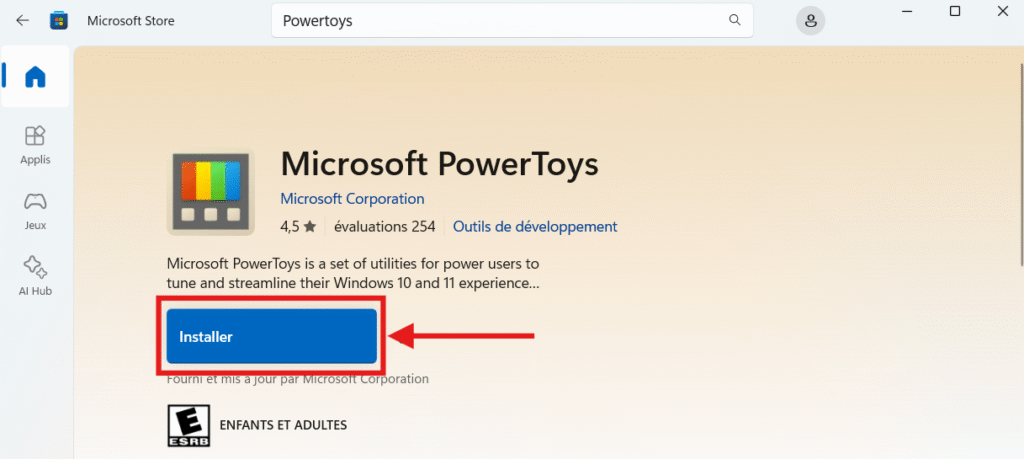Click the back arrow in the title bar

(x=23, y=20)
